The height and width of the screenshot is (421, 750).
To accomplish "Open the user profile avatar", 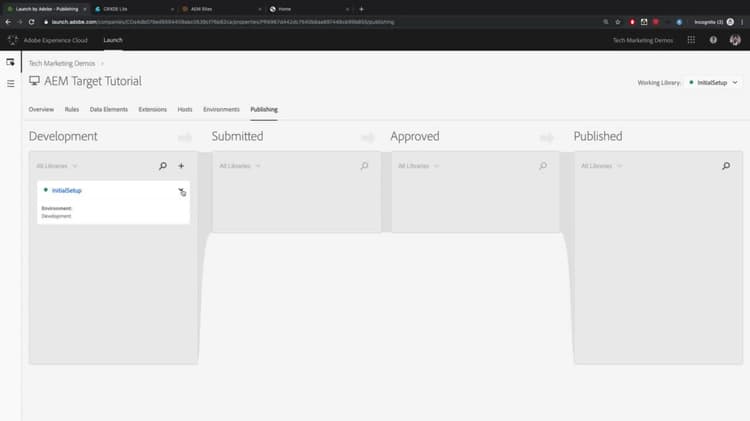I will tap(735, 40).
